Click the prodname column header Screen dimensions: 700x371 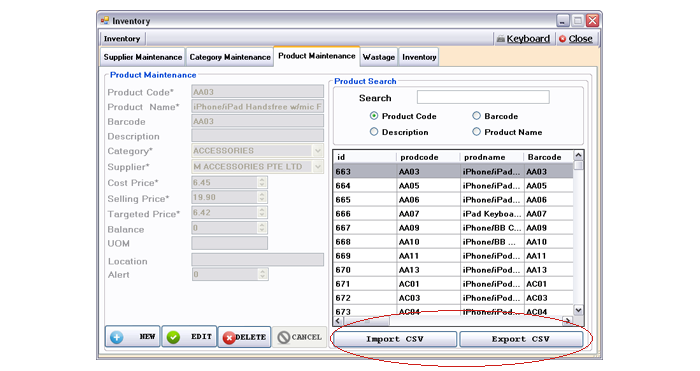point(492,157)
